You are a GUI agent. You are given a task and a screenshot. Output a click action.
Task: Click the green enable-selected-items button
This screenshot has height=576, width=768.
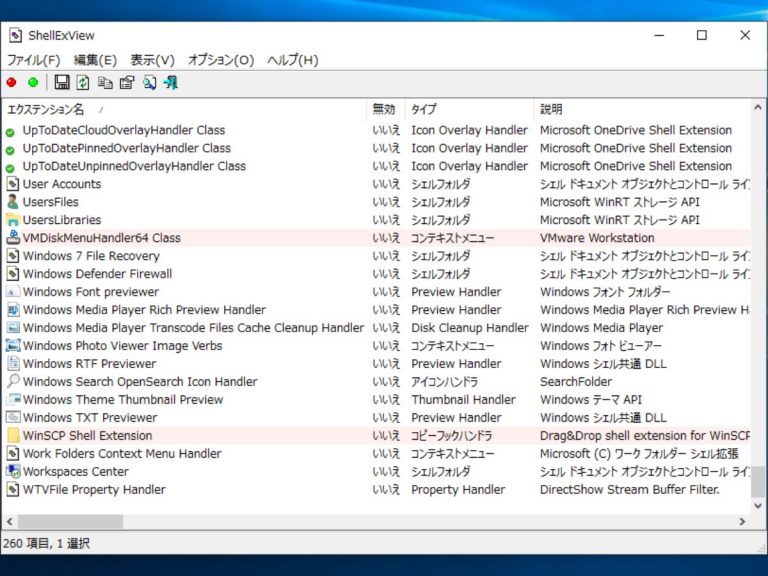33,82
